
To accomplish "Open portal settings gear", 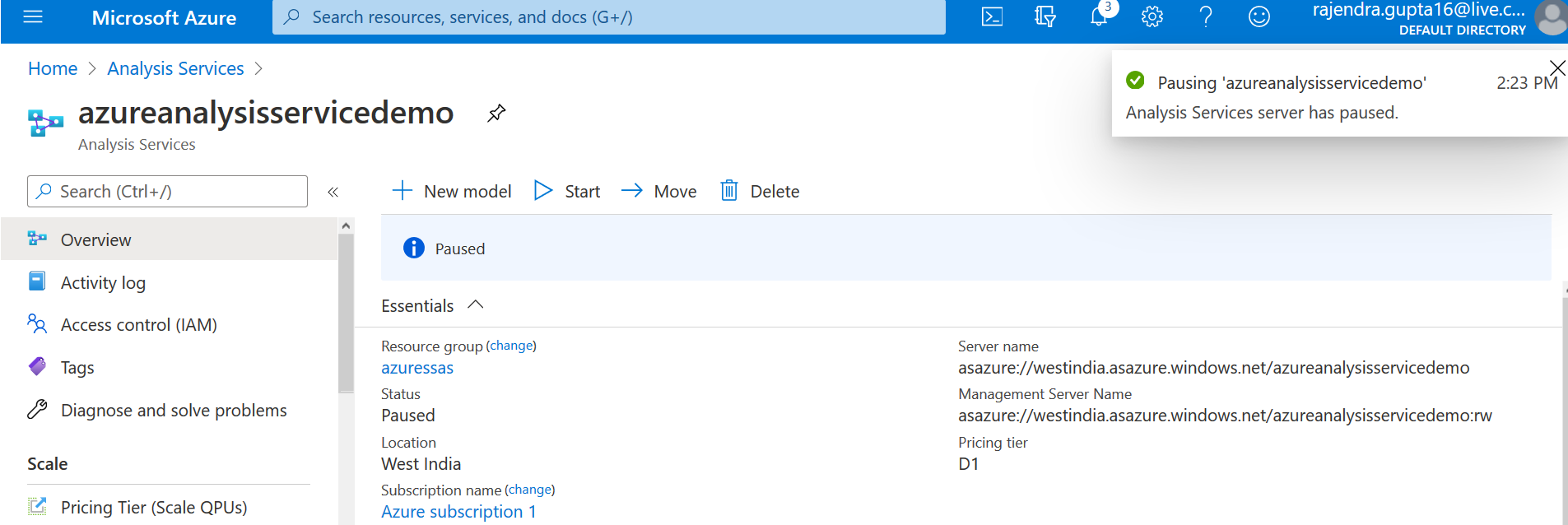I will pyautogui.click(x=1152, y=17).
